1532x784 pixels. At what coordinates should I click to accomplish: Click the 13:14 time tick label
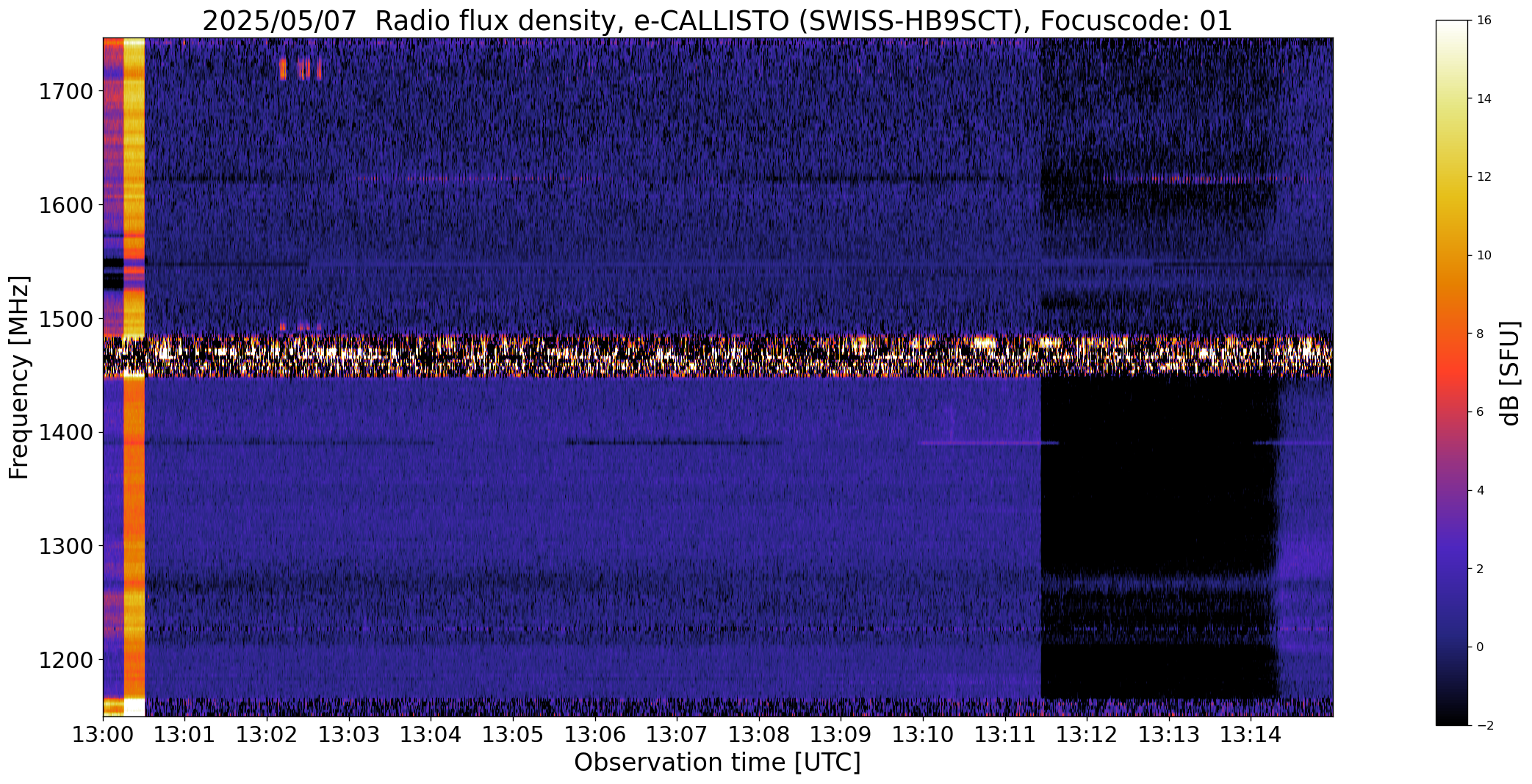pyautogui.click(x=1251, y=735)
